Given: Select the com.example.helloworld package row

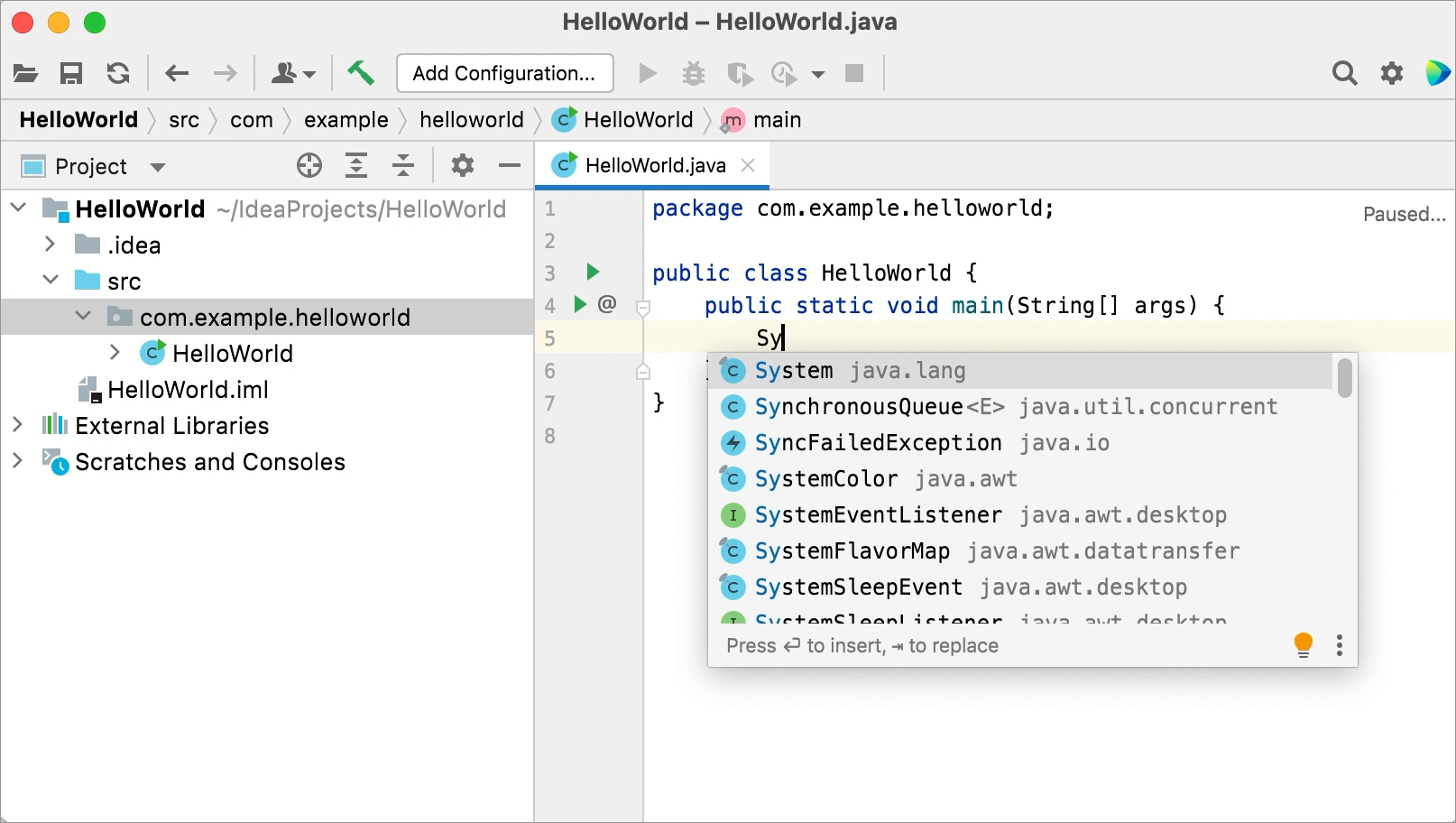Looking at the screenshot, I should click(267, 317).
